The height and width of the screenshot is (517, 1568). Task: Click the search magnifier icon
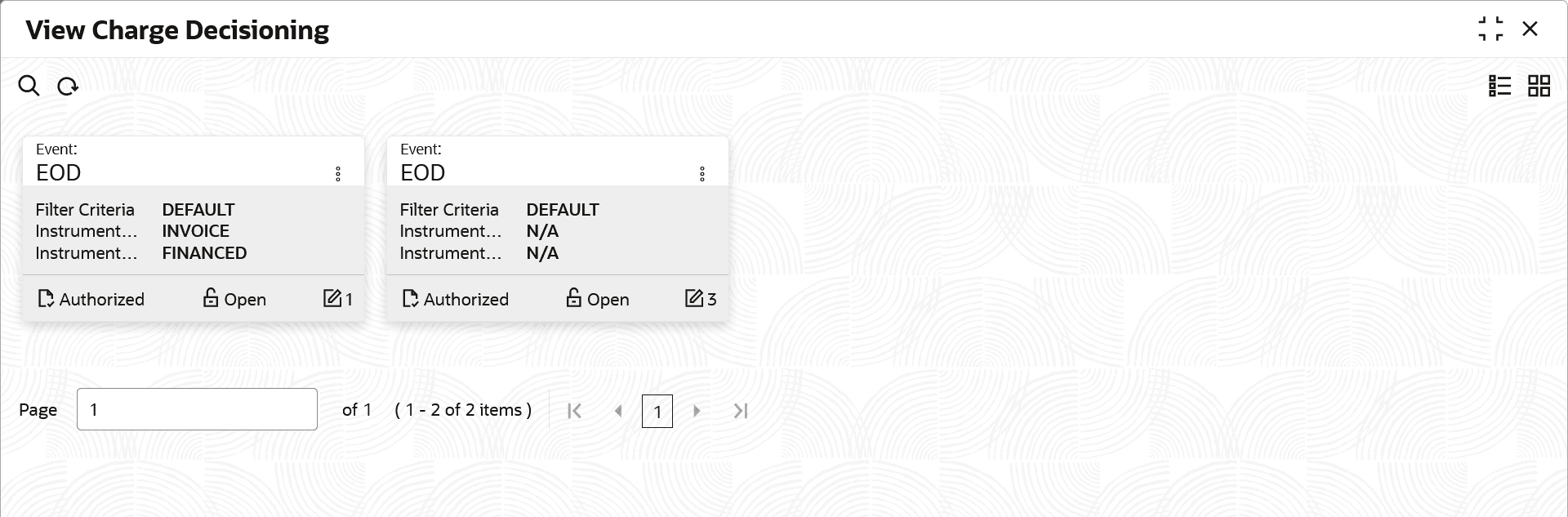point(29,86)
